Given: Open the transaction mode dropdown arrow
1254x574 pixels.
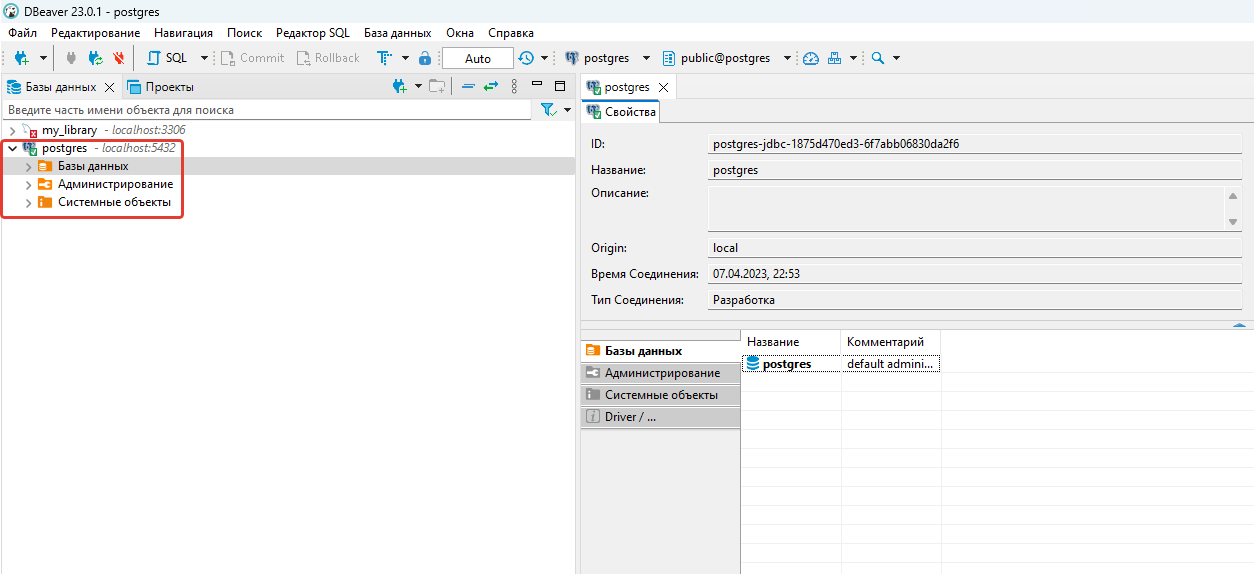Looking at the screenshot, I should point(405,58).
